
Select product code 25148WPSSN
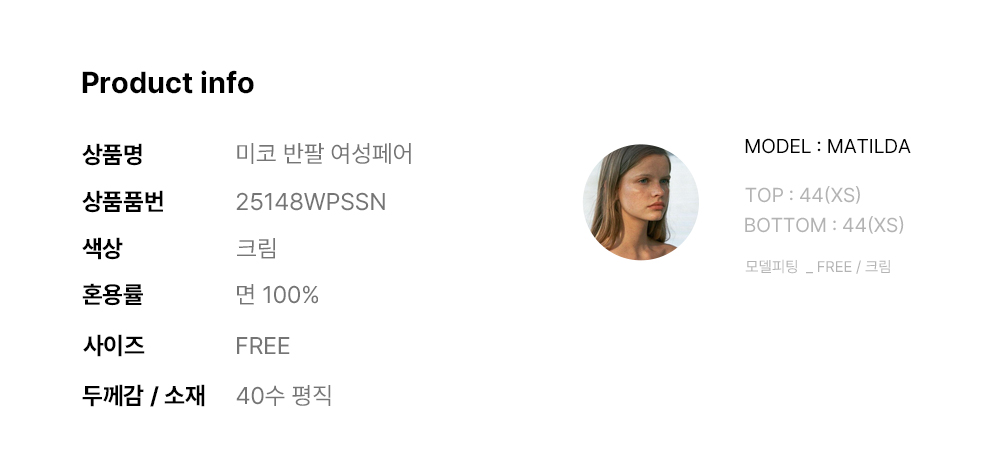(x=310, y=202)
